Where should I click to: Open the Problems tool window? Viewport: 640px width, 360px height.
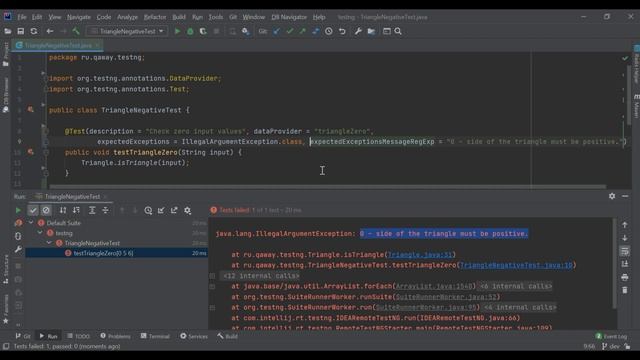[x=116, y=336]
